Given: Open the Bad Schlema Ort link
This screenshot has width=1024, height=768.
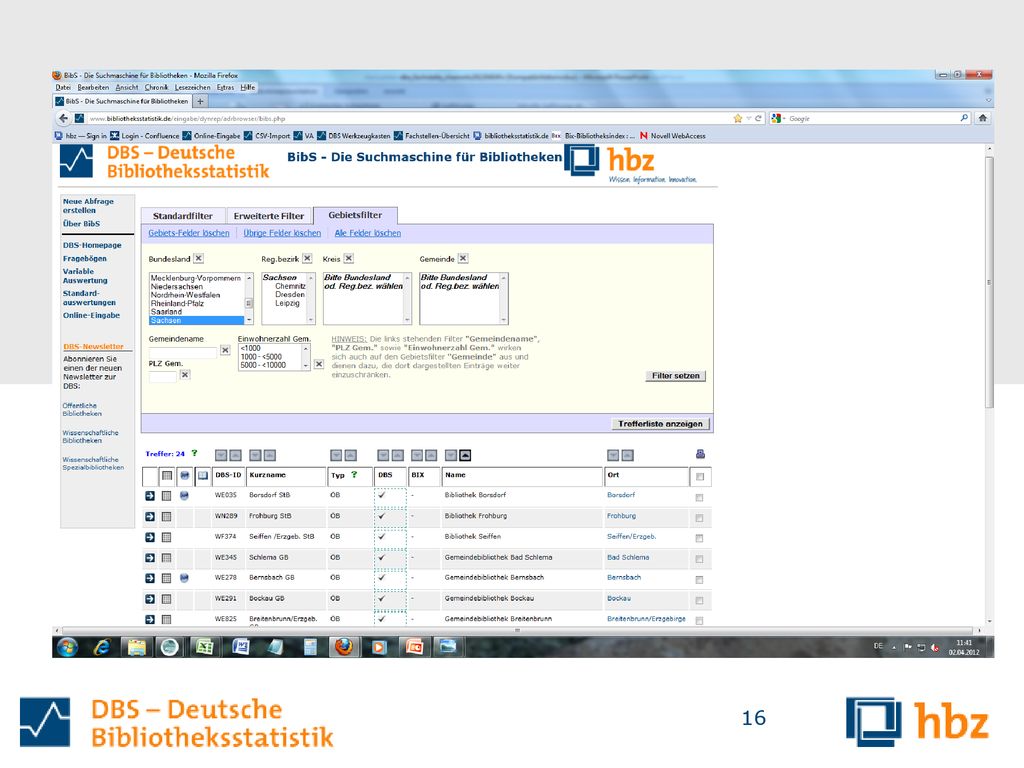Looking at the screenshot, I should click(628, 558).
